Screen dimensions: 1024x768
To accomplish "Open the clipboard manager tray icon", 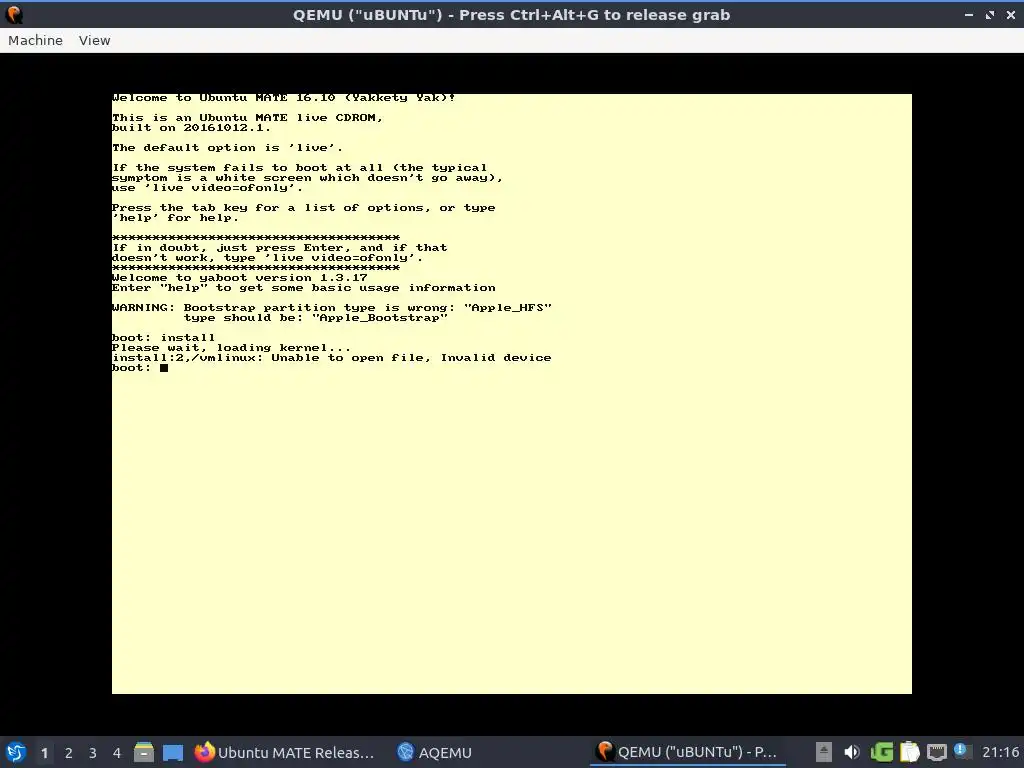I will [x=909, y=752].
